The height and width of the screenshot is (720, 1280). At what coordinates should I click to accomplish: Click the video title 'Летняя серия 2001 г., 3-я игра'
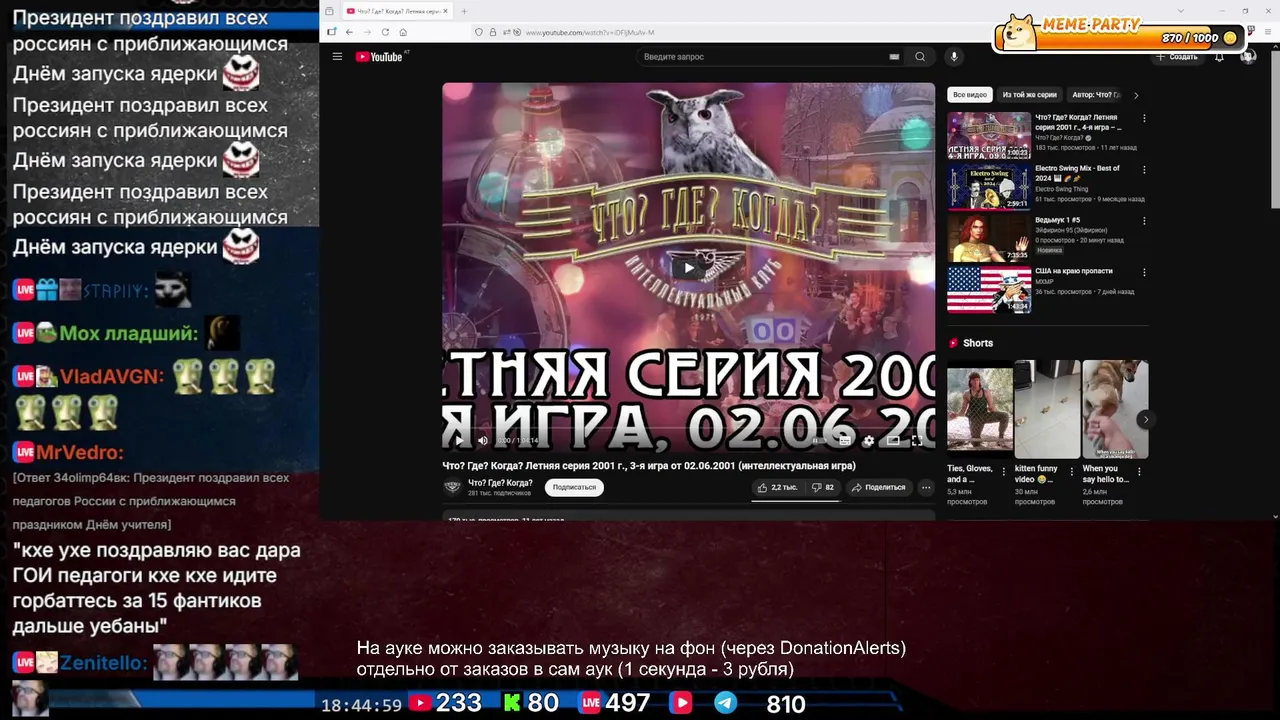pos(648,466)
